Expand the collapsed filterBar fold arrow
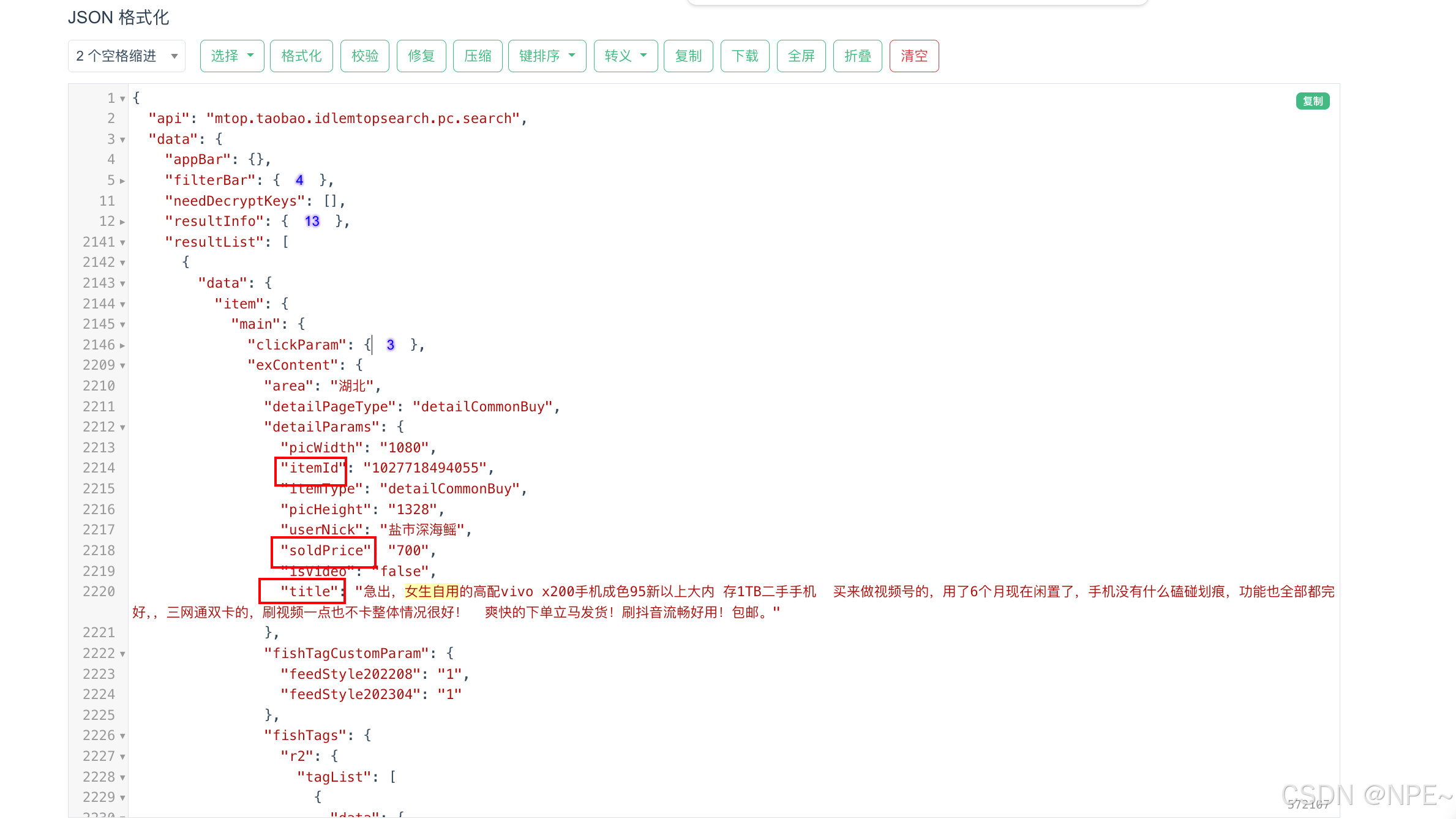The width and height of the screenshot is (1456, 819). pyautogui.click(x=122, y=181)
